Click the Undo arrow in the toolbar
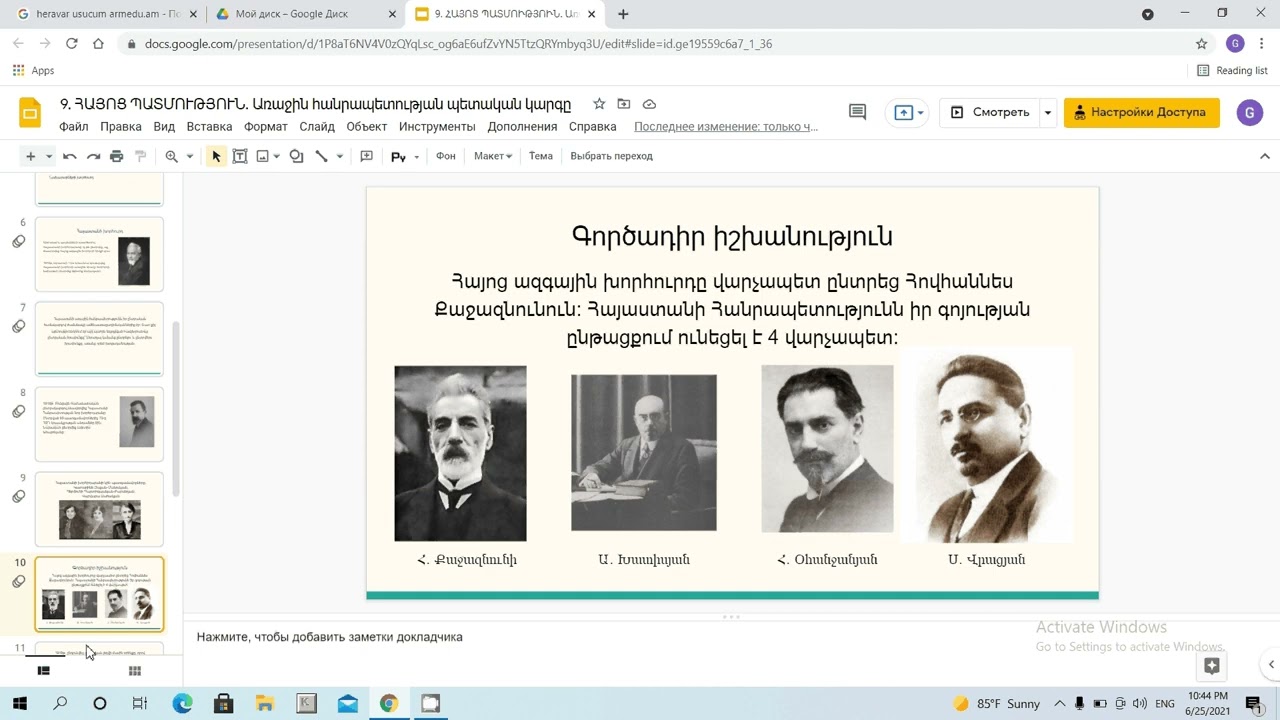1280x720 pixels. tap(69, 156)
